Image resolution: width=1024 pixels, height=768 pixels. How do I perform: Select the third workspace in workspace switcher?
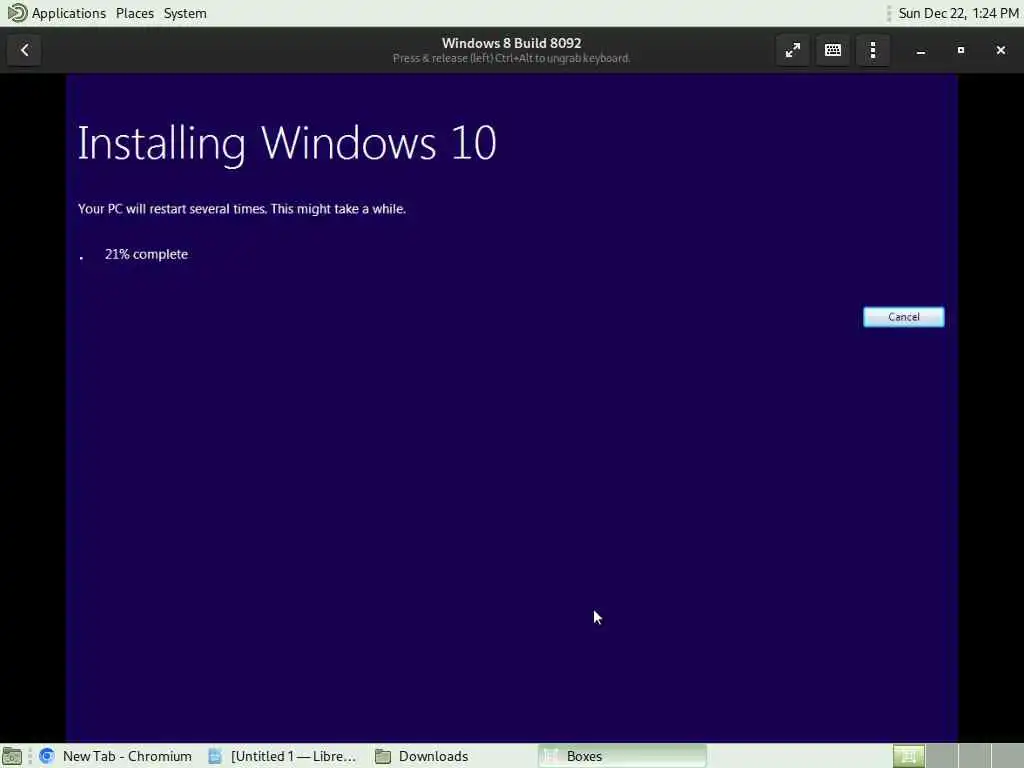click(x=974, y=756)
